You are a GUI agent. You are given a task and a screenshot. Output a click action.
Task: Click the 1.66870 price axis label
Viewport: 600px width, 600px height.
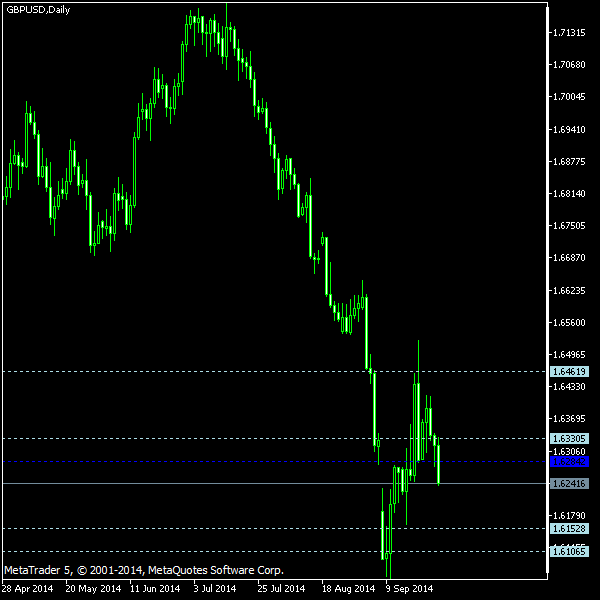(x=569, y=258)
